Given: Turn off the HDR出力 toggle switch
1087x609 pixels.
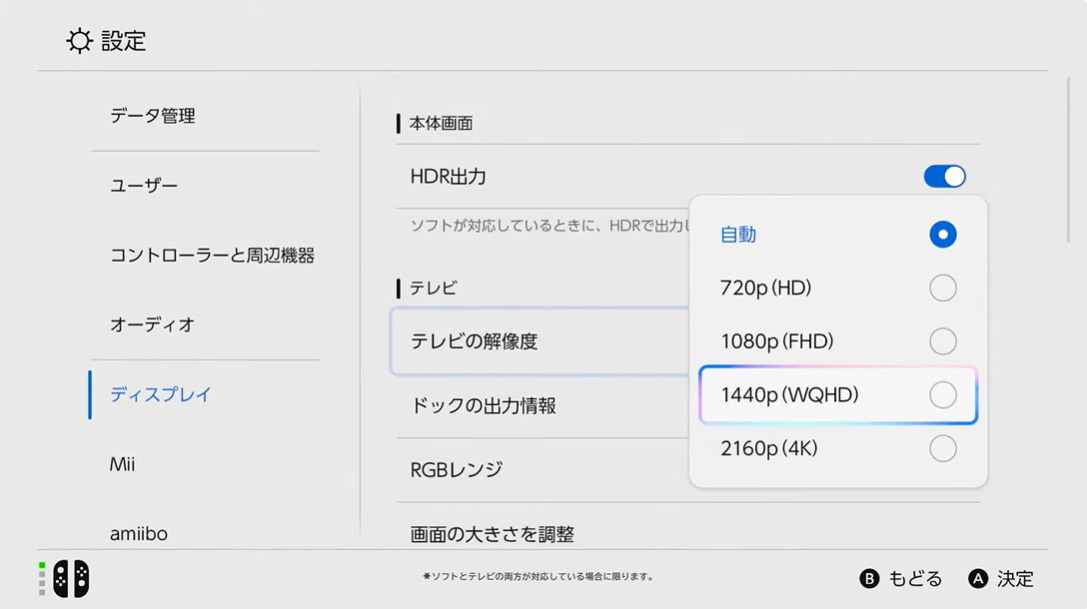Looking at the screenshot, I should click(944, 176).
